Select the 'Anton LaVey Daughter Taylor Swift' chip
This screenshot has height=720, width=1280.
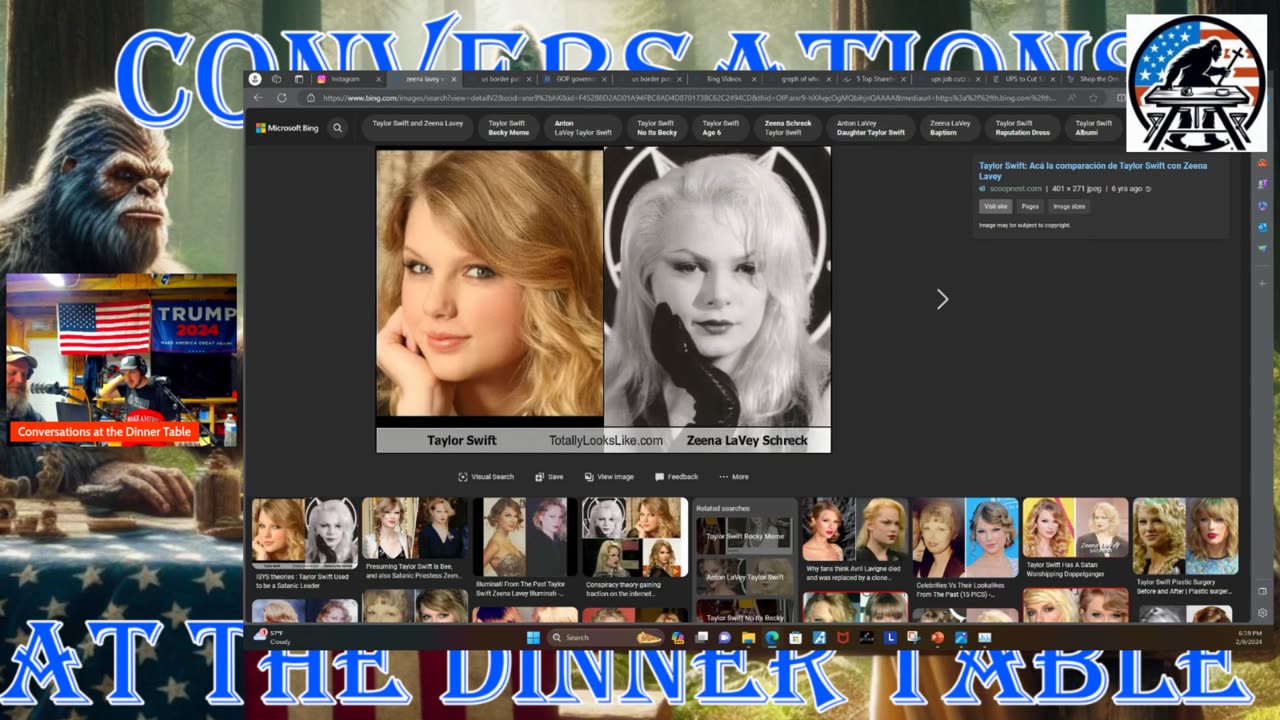click(x=871, y=128)
